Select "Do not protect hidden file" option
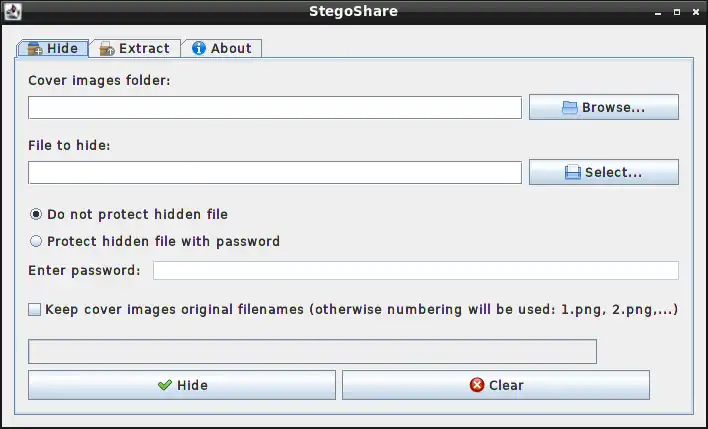The height and width of the screenshot is (429, 708). point(37,214)
